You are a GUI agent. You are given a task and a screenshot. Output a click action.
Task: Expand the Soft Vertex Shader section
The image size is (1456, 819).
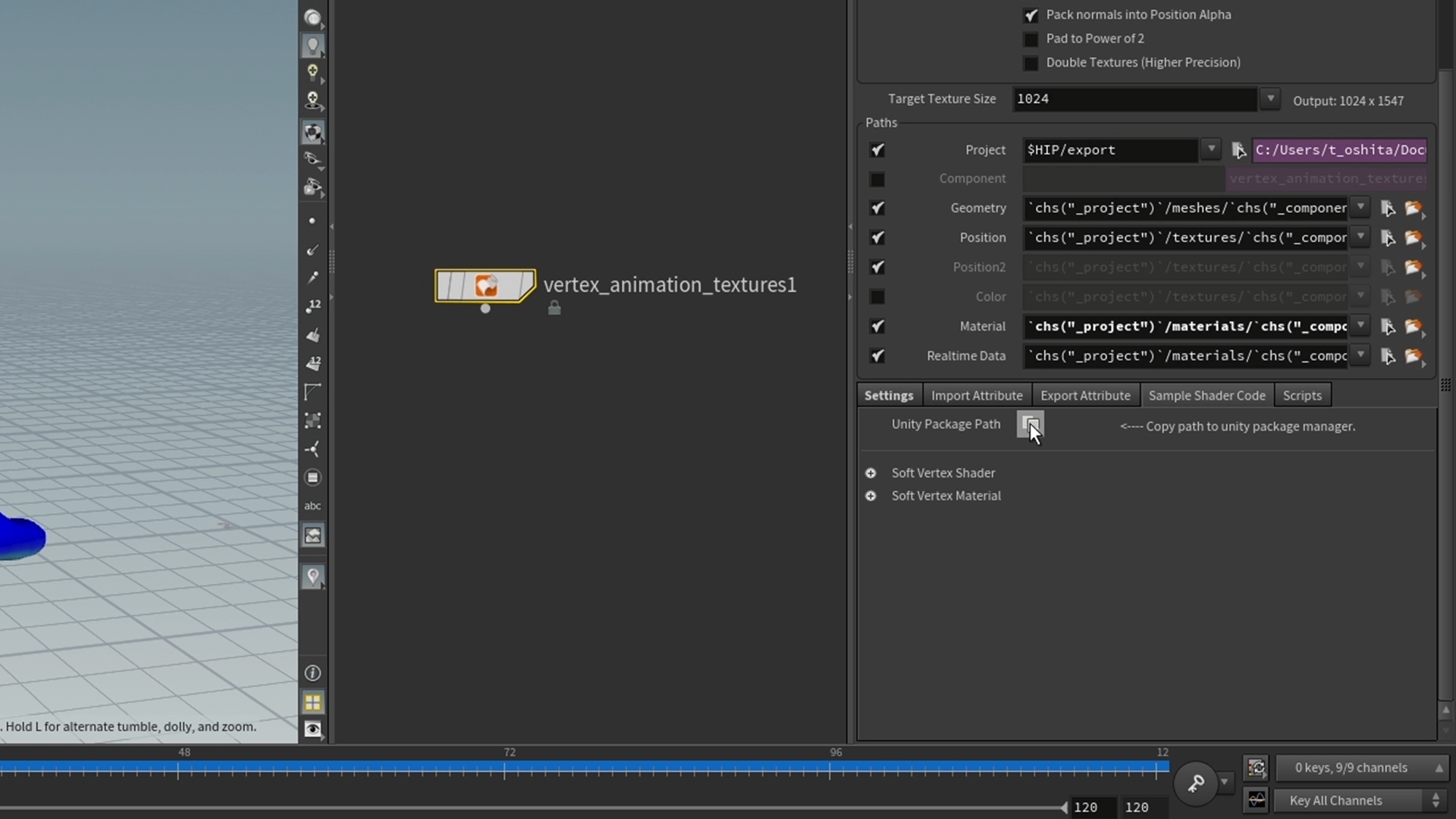click(871, 473)
